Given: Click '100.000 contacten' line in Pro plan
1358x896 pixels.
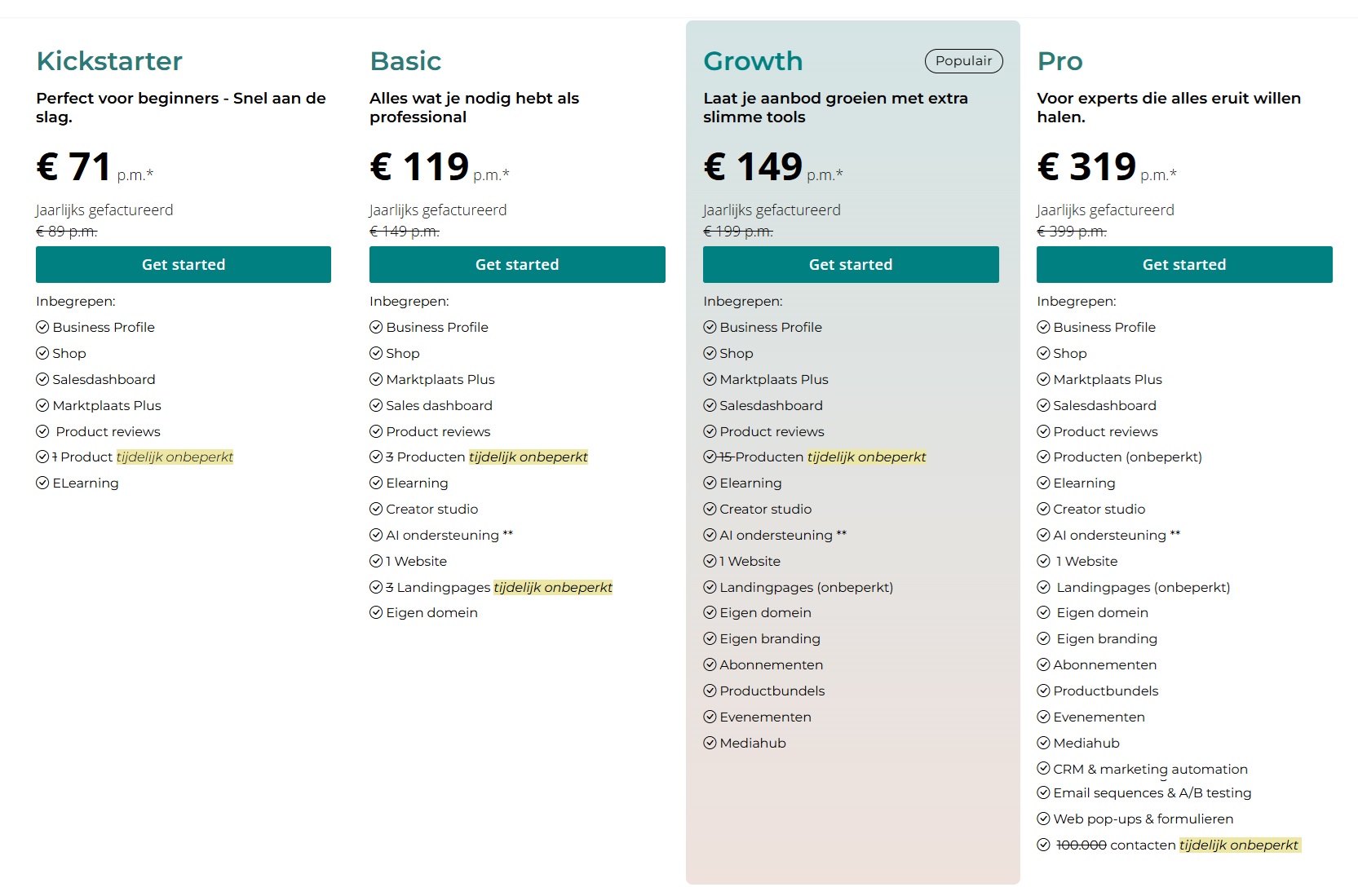Looking at the screenshot, I should (1116, 845).
